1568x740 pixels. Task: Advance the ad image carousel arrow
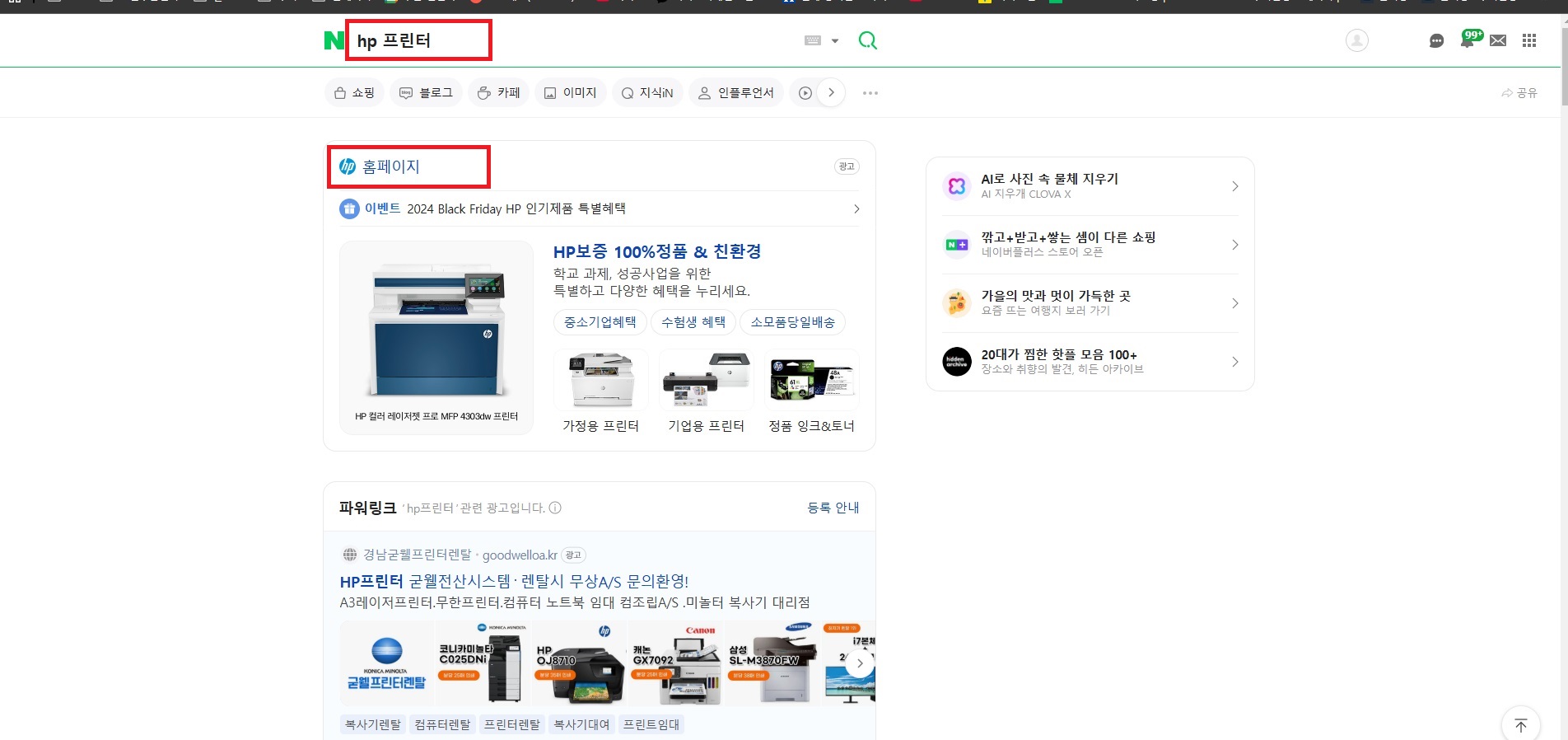[x=860, y=663]
